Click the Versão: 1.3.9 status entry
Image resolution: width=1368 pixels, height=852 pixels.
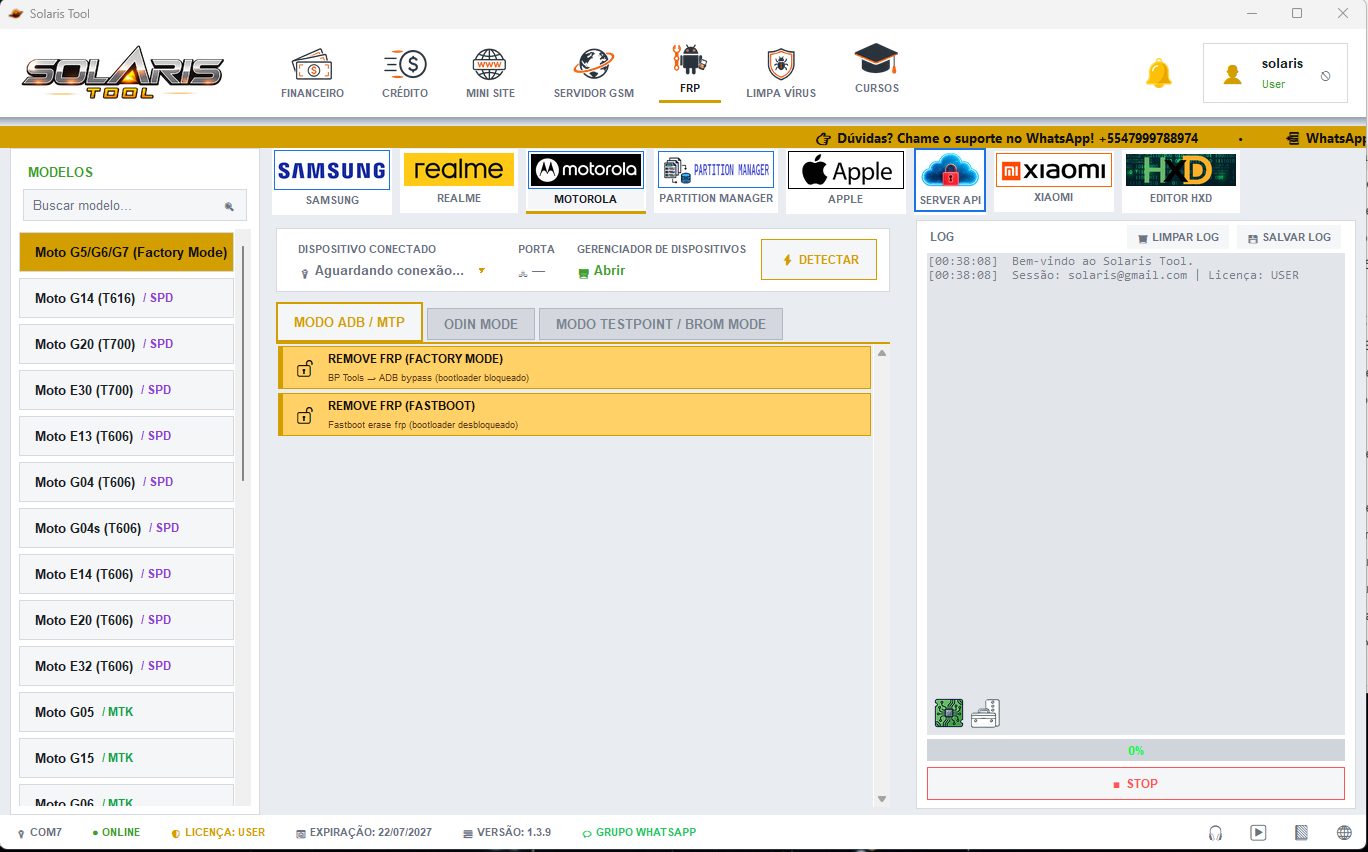pos(507,832)
